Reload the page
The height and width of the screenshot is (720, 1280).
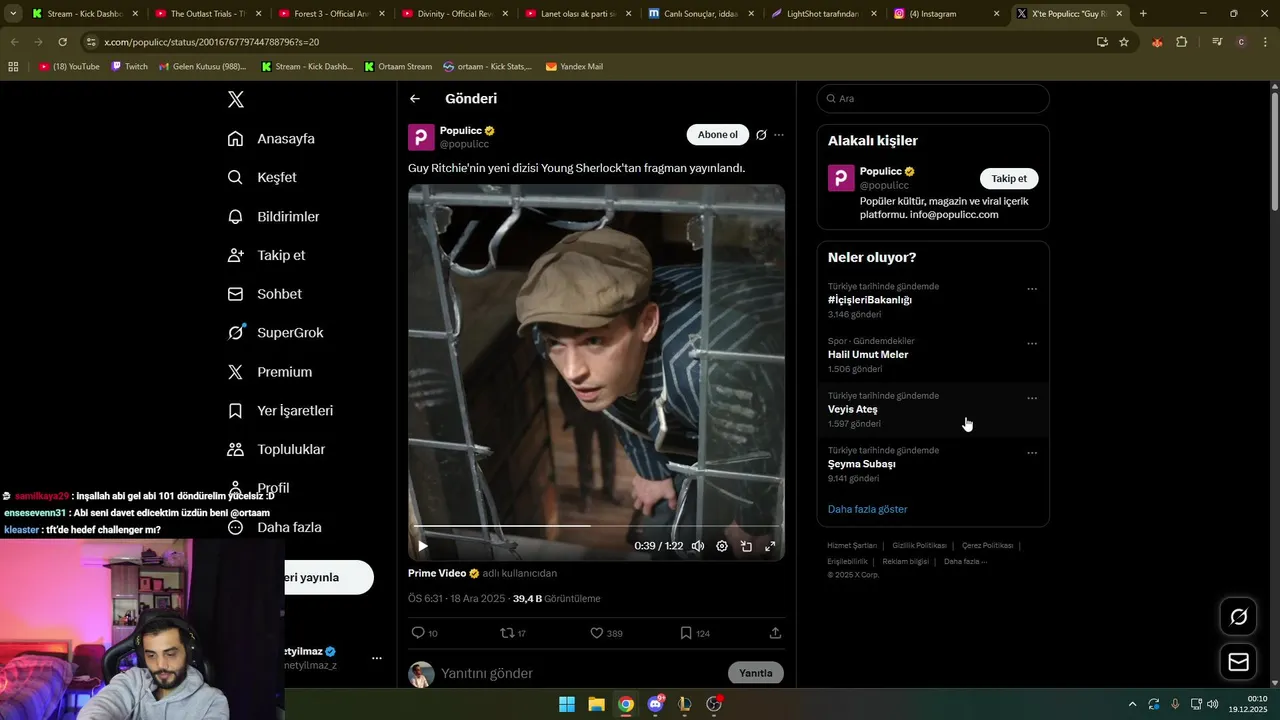click(62, 42)
